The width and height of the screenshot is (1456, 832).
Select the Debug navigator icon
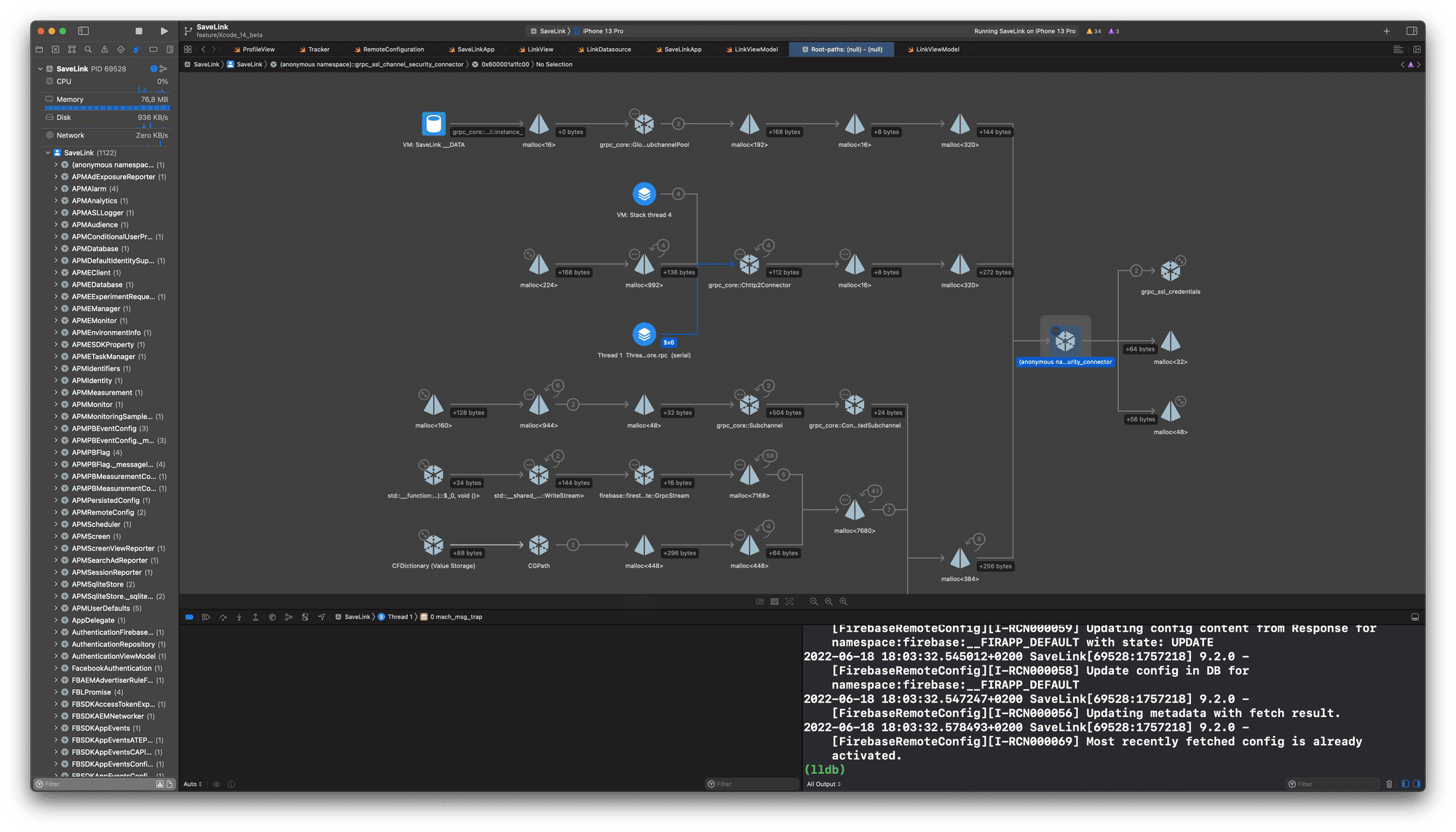tap(137, 49)
